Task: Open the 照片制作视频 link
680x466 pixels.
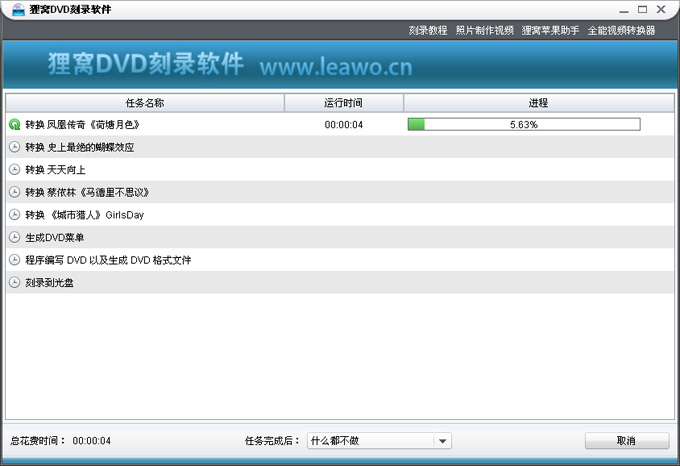Action: pos(484,30)
